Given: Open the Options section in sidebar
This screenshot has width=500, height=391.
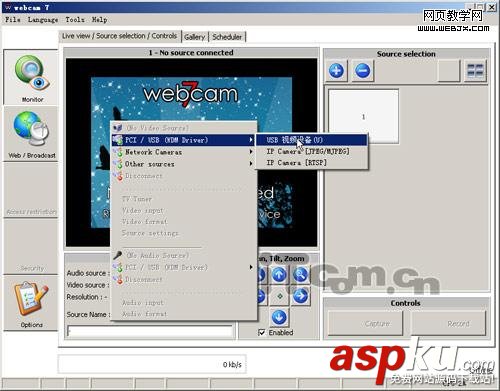Looking at the screenshot, I should [31, 303].
